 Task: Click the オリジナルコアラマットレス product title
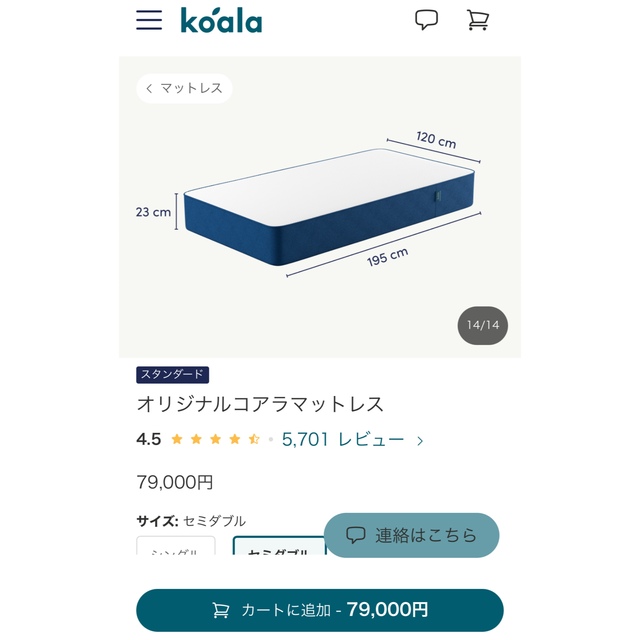[x=260, y=404]
